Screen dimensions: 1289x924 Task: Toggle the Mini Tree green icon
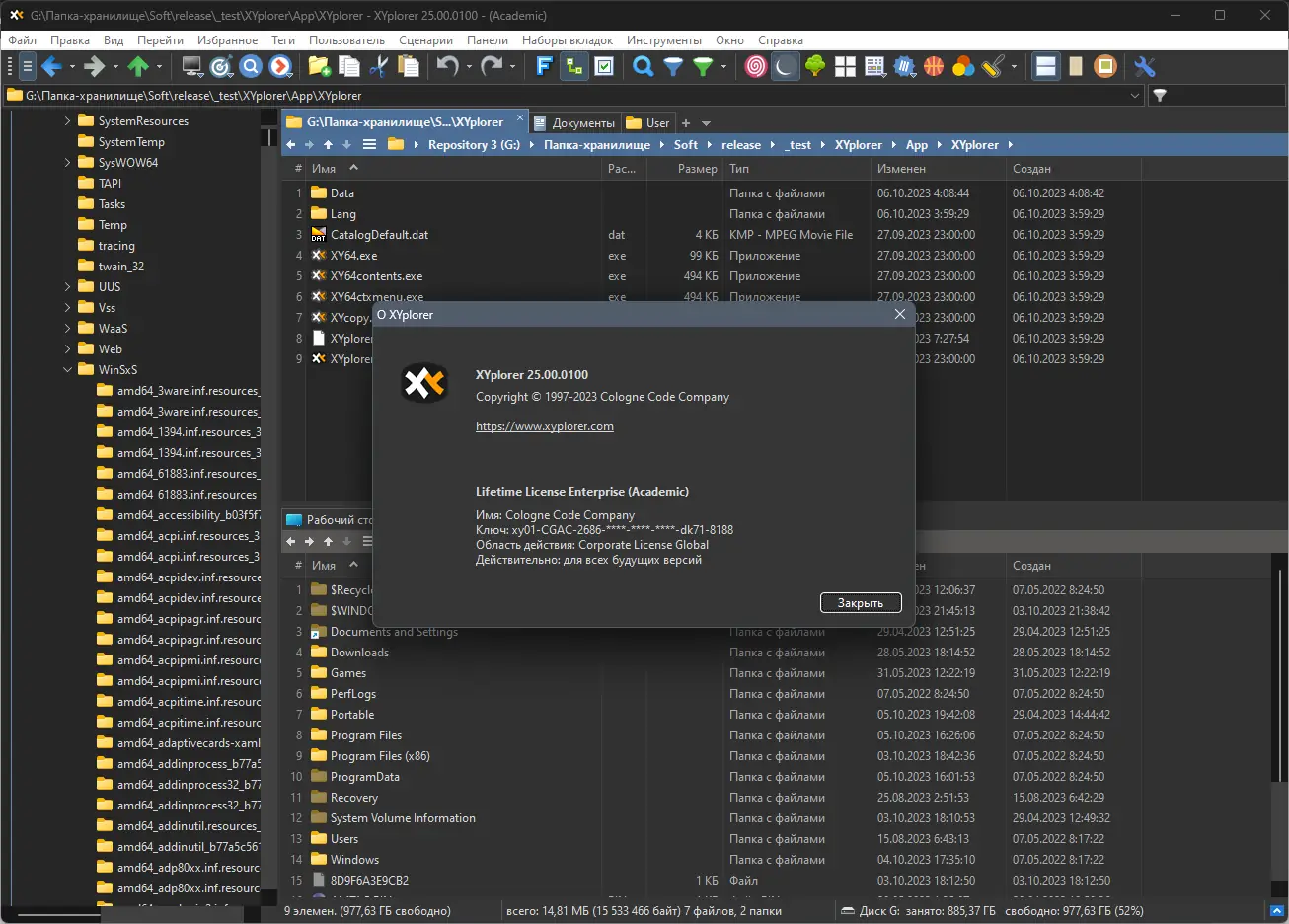pos(573,67)
